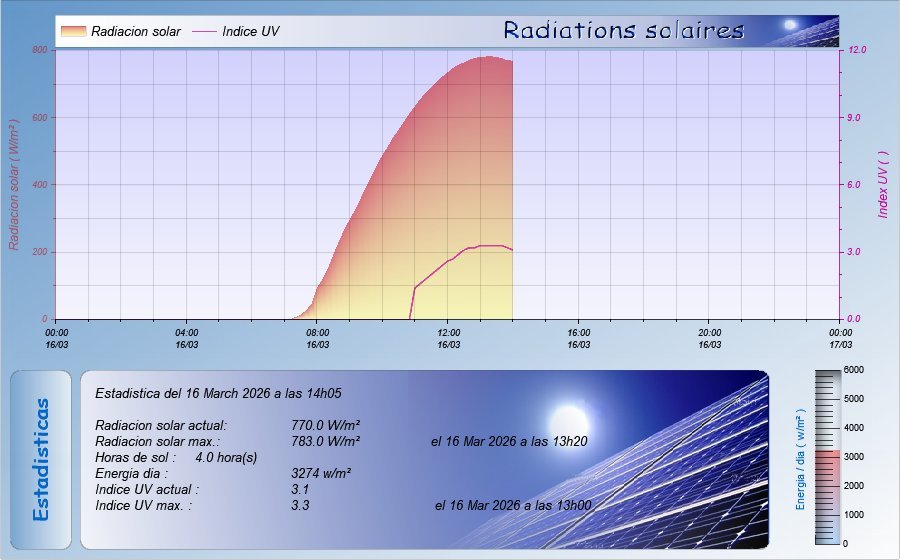The width and height of the screenshot is (900, 560).
Task: Click the left Radiacion solar (W/m²) axis title
Action: pyautogui.click(x=14, y=184)
